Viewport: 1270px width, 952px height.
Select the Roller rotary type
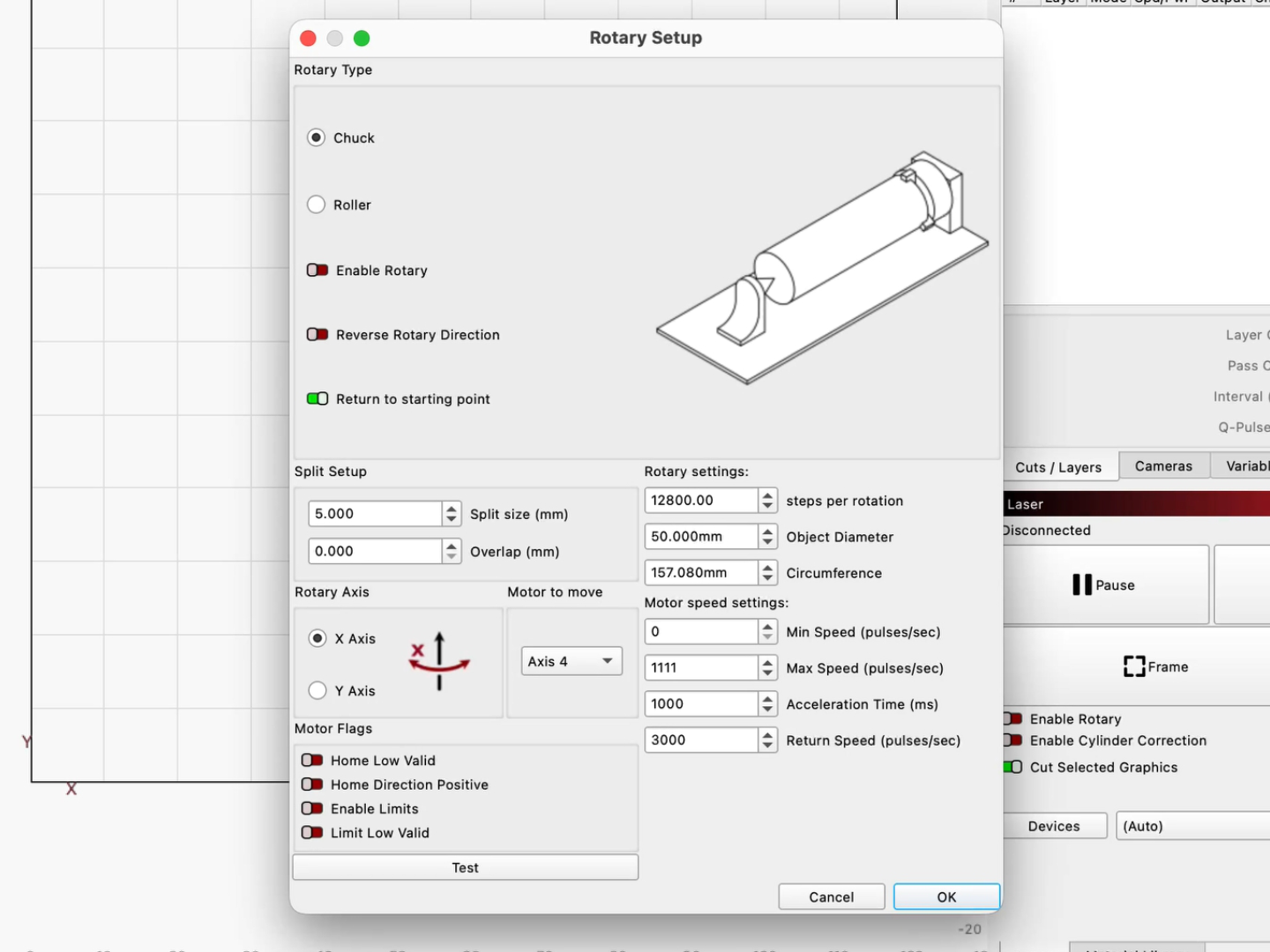(316, 205)
